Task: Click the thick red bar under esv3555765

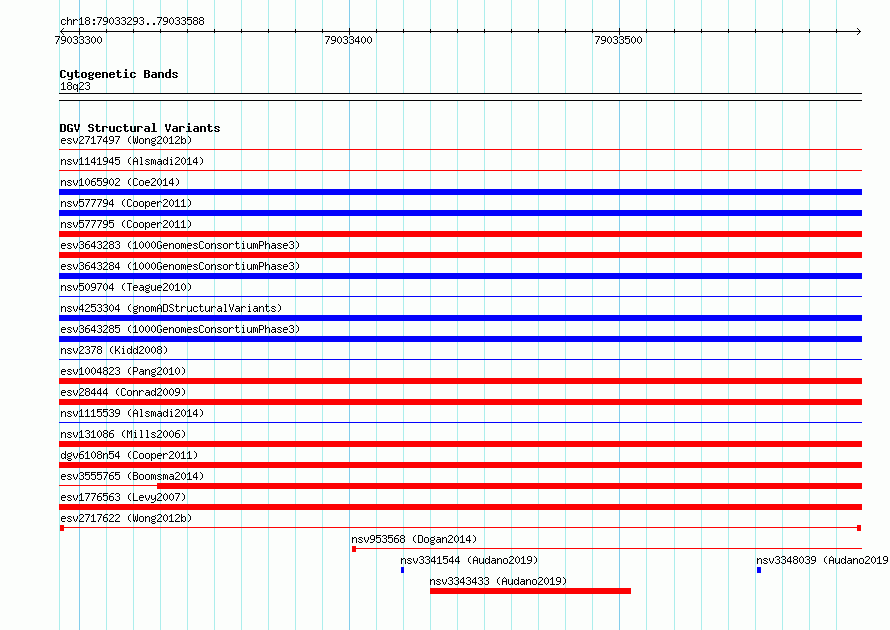Action: click(509, 486)
